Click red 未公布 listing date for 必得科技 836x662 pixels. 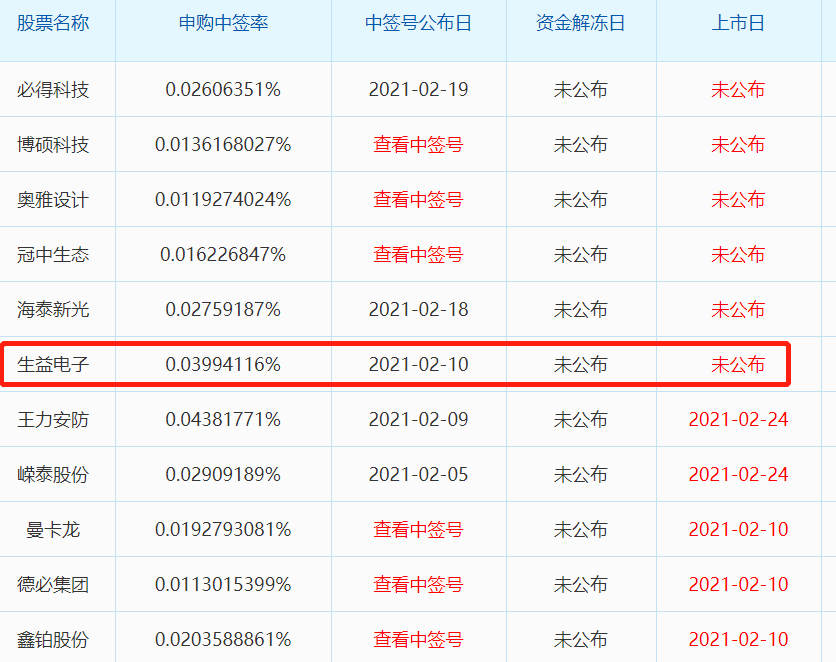pos(738,90)
